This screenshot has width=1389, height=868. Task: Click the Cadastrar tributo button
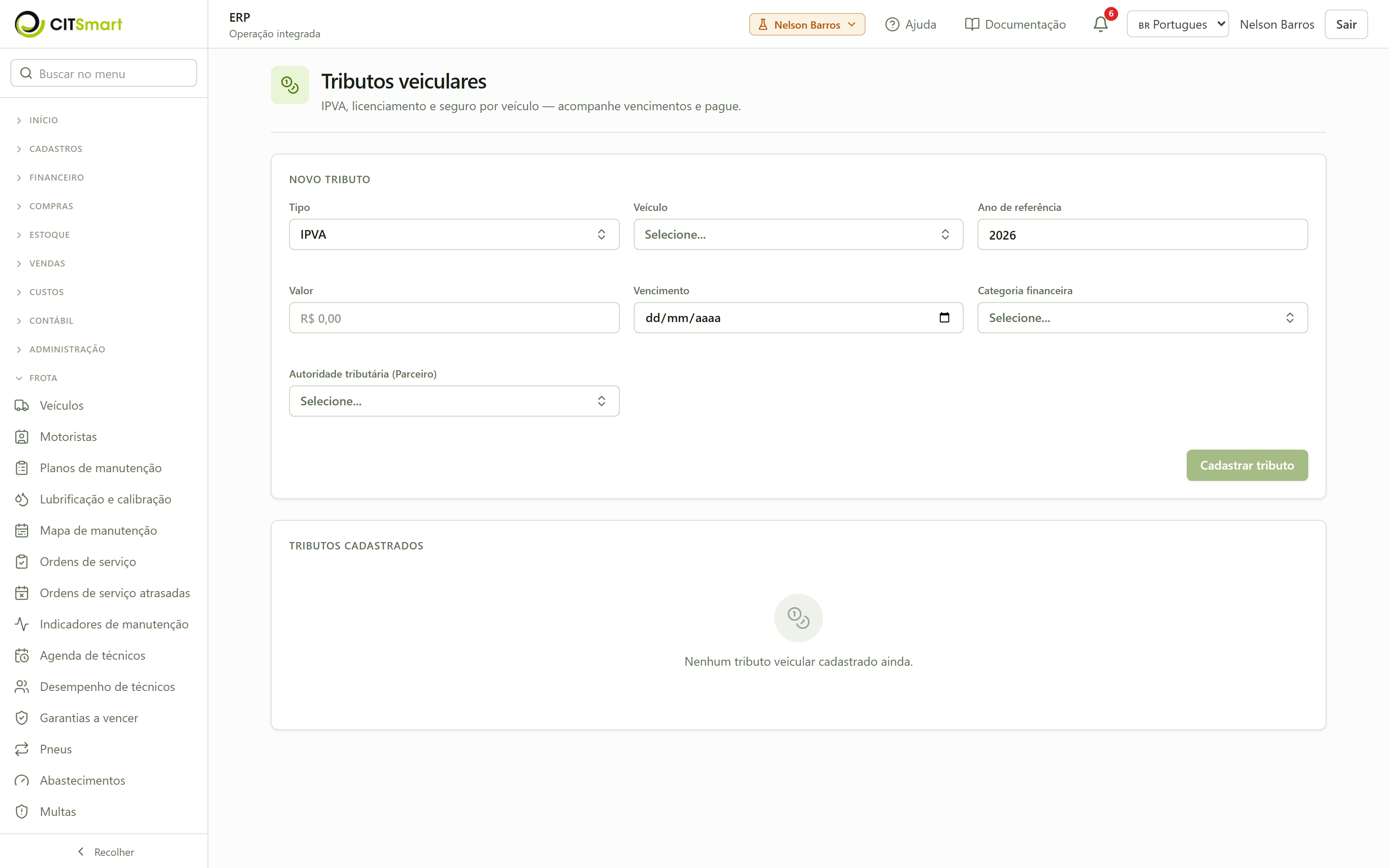pos(1247,465)
